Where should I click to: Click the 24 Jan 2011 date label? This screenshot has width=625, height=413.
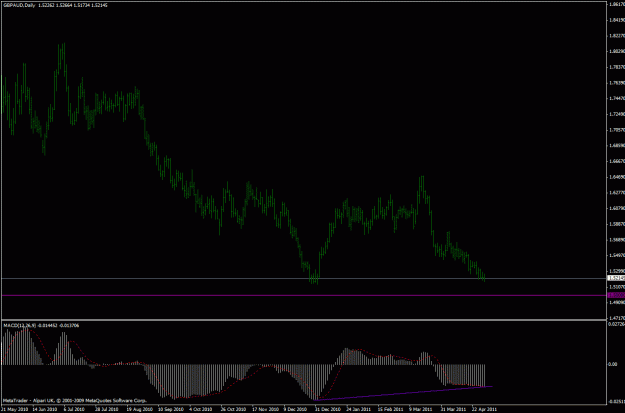pyautogui.click(x=359, y=409)
